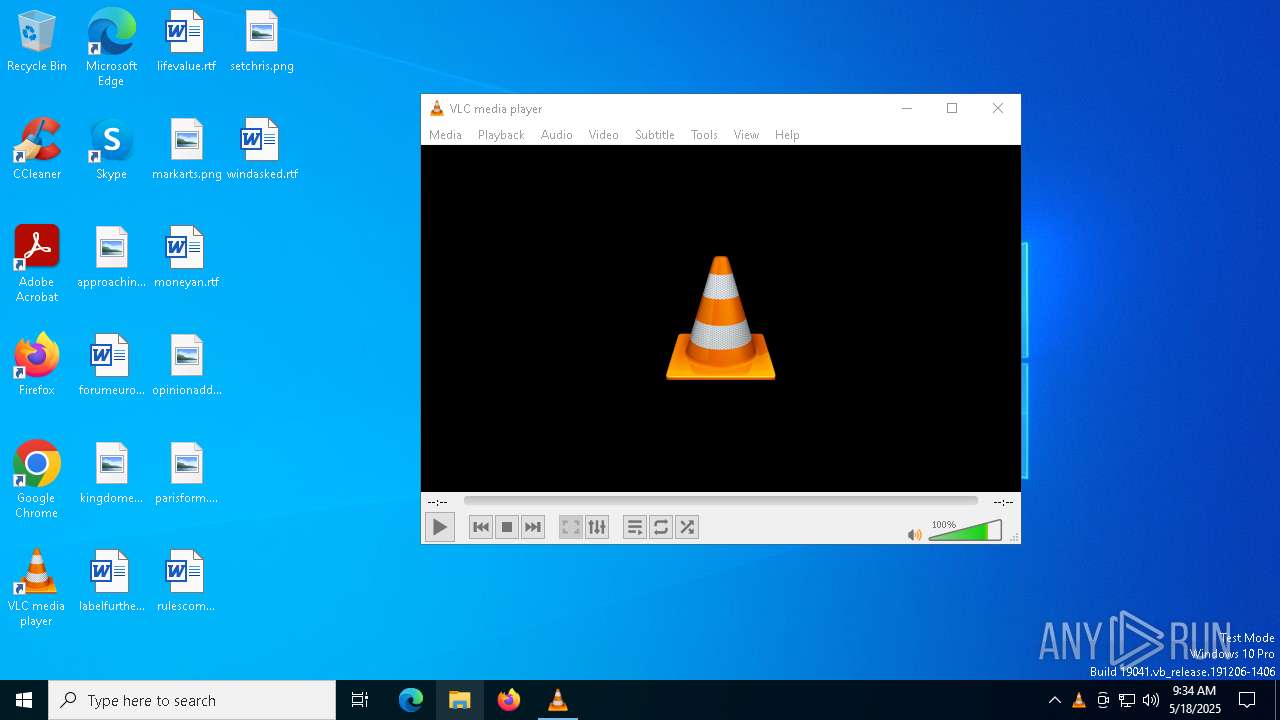Open the notification center

[1247, 700]
